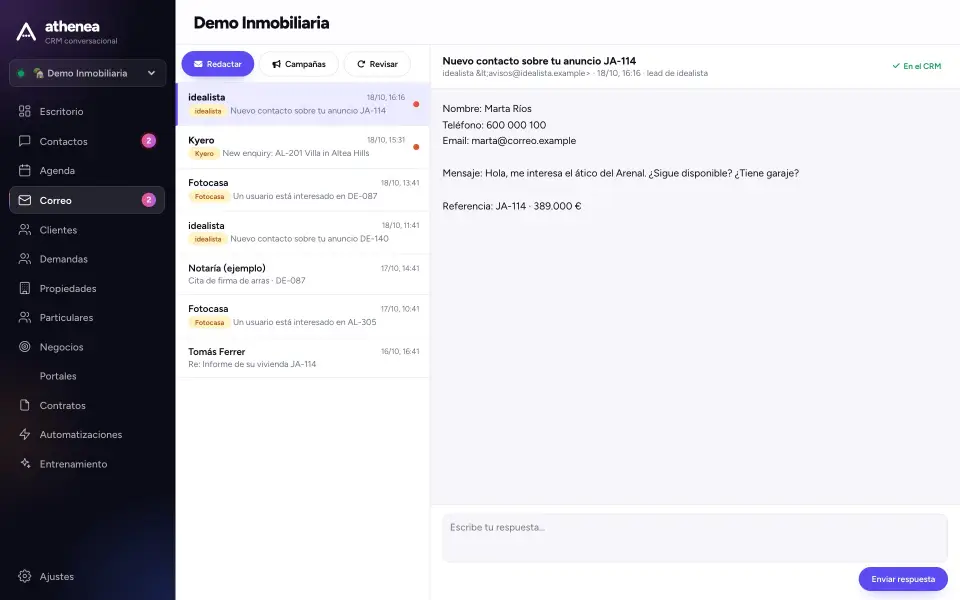Open Kyero email about AL-201 Villa
The height and width of the screenshot is (600, 960).
tap(303, 147)
